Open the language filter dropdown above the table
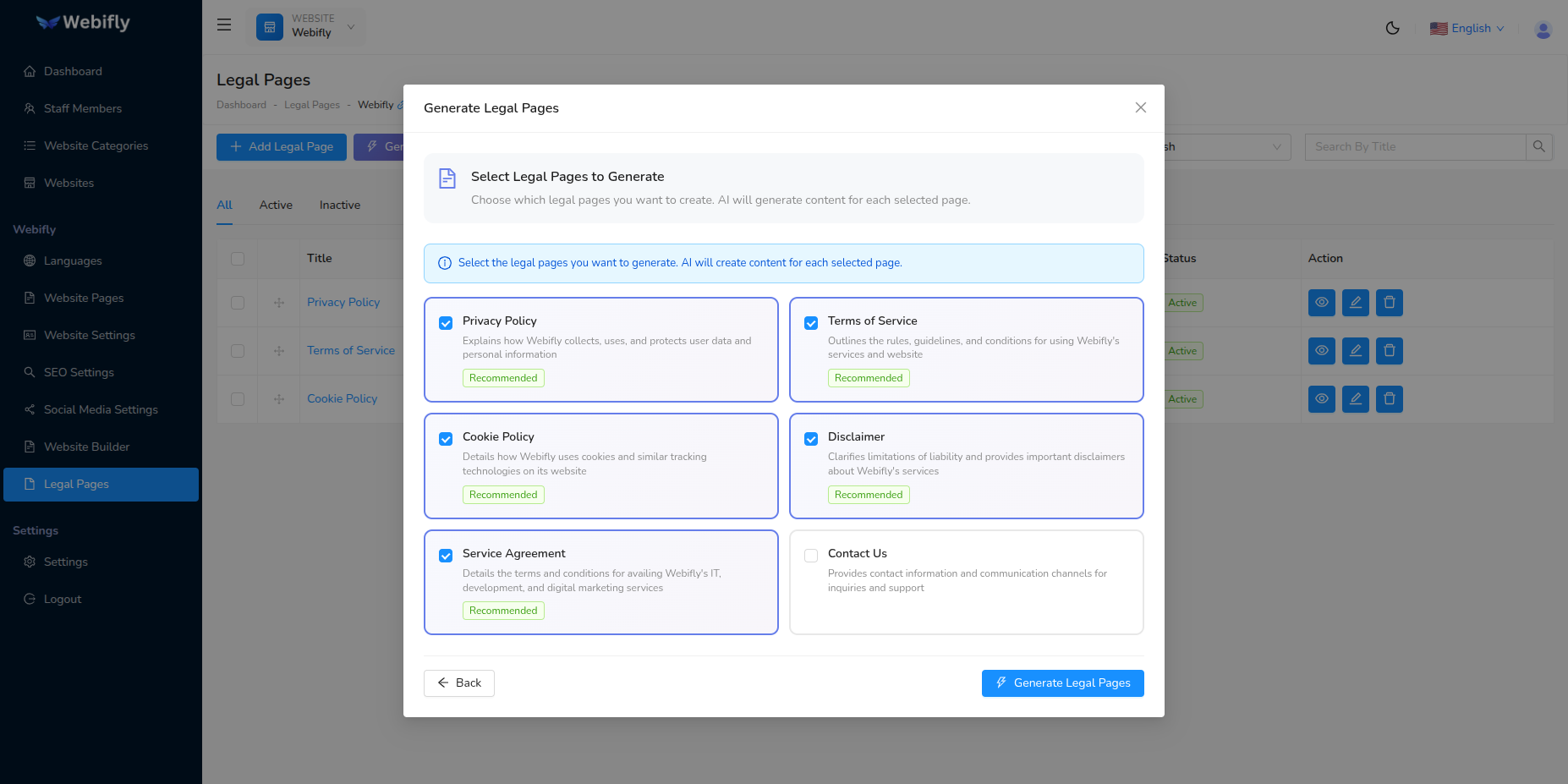 coord(1218,146)
